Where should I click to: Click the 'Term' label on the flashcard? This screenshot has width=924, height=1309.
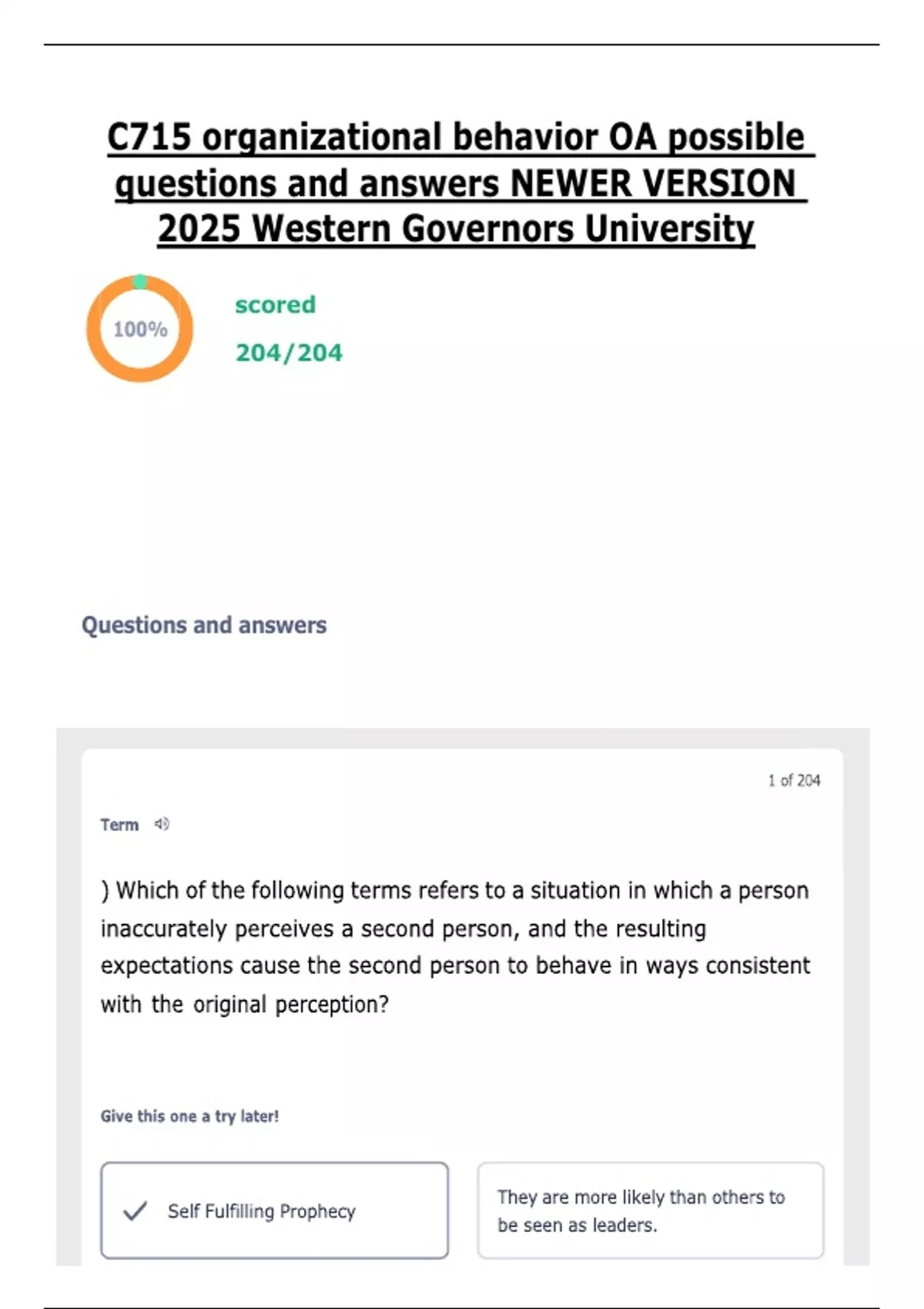pos(119,825)
